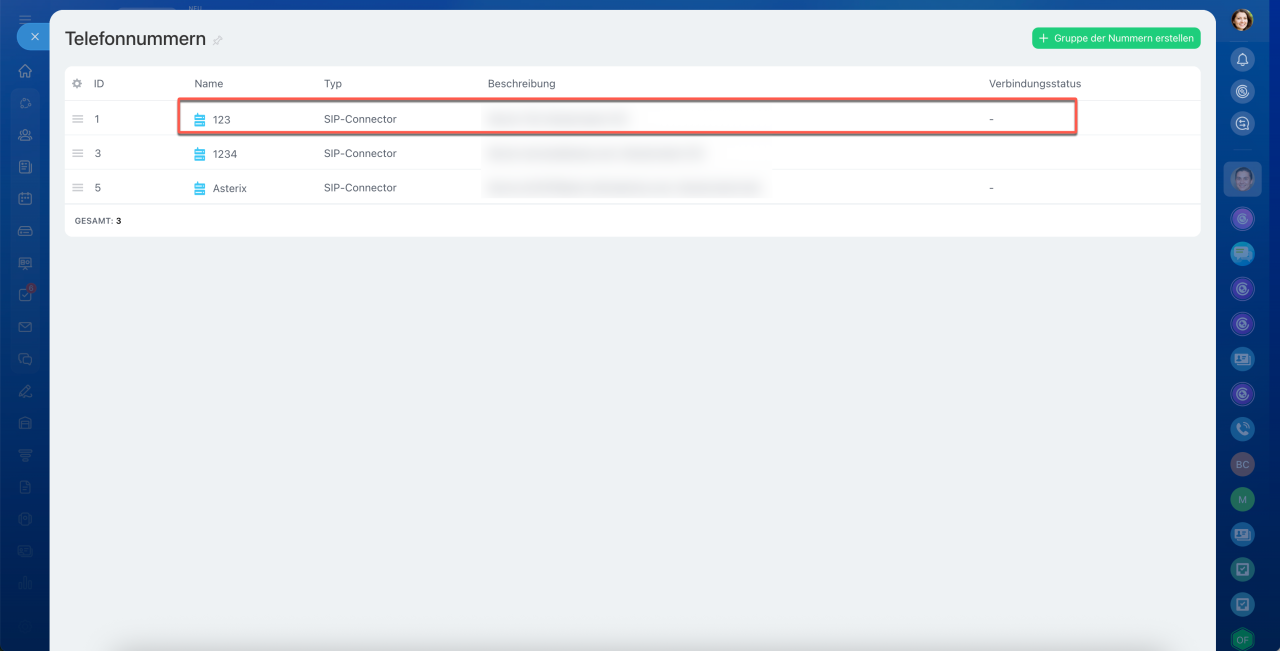
Task: Open the BC chat avatar
Action: [1242, 465]
